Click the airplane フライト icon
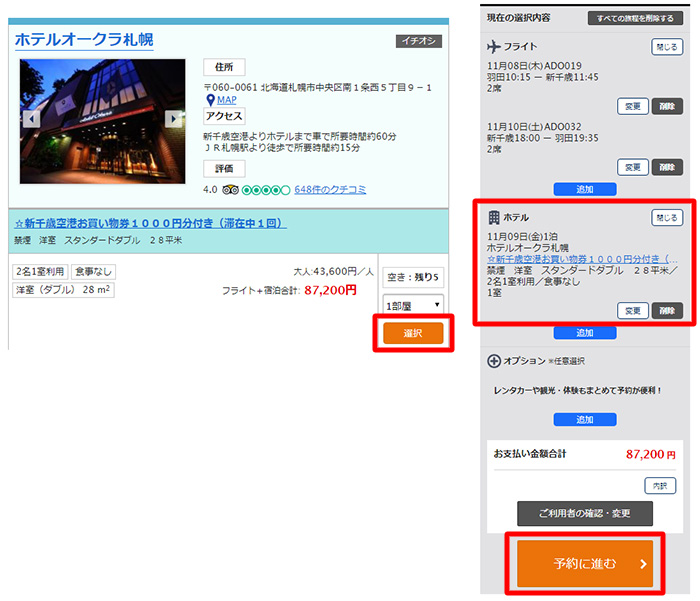700x601 pixels. pyautogui.click(x=494, y=46)
